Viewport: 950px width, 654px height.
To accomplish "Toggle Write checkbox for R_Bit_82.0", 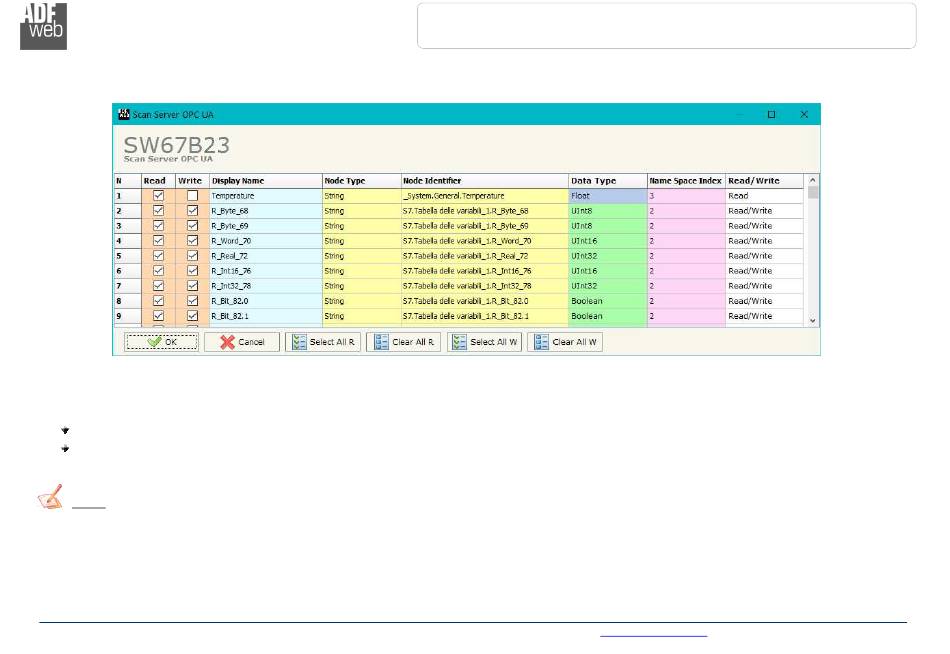I will [x=192, y=301].
